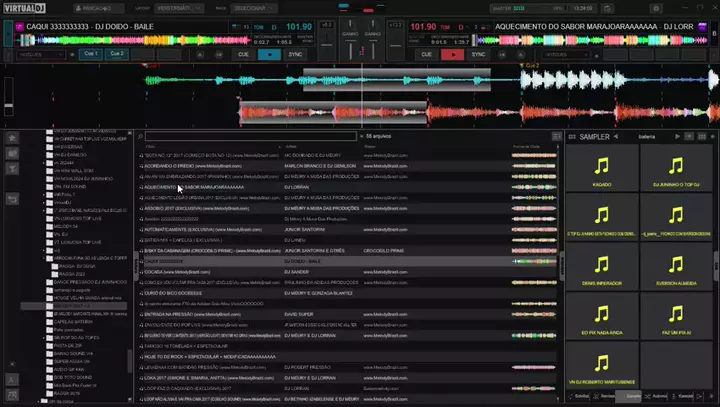720x407 pixels.
Task: Select track COCADA in the list
Action: (348, 272)
